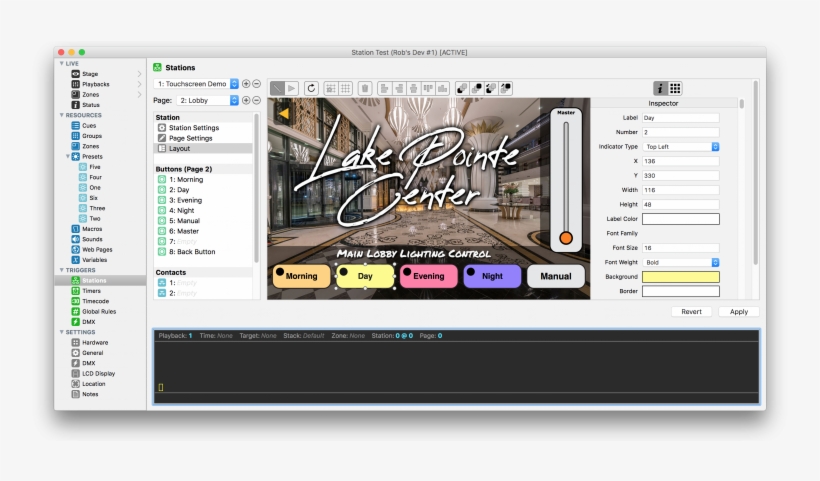This screenshot has height=481, width=820.
Task: Click the yellow back arrow on canvas
Action: [x=283, y=114]
